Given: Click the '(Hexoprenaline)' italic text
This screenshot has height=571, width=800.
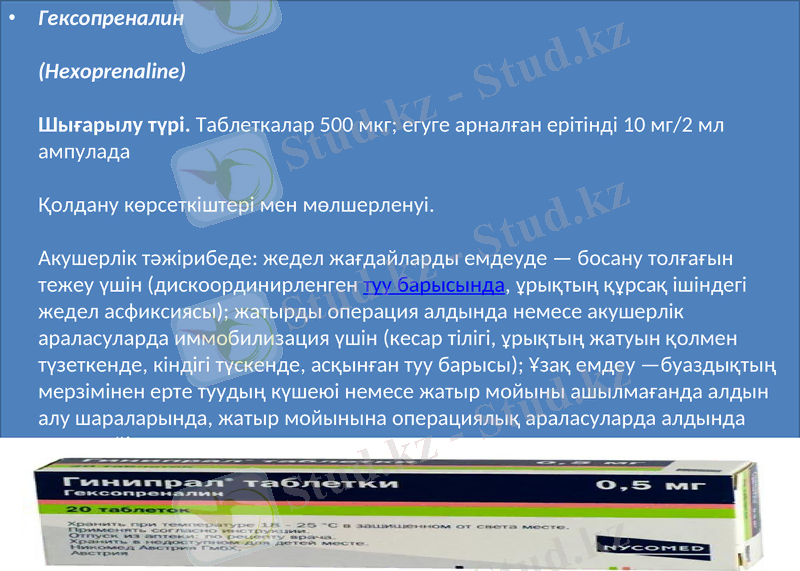Looking at the screenshot, I should (x=112, y=71).
